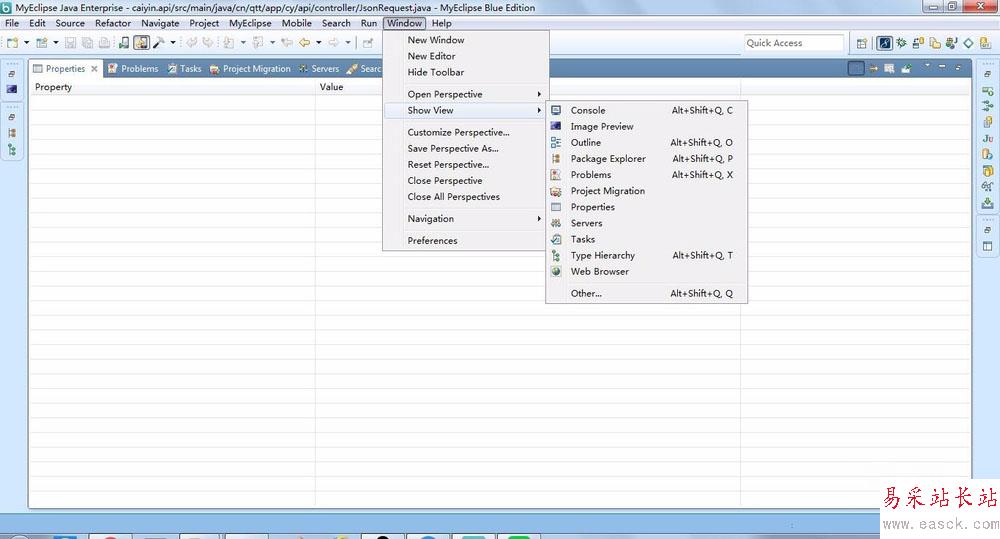1000x539 pixels.
Task: Click the Type Hierarchy icon in left sidebar
Action: point(11,150)
